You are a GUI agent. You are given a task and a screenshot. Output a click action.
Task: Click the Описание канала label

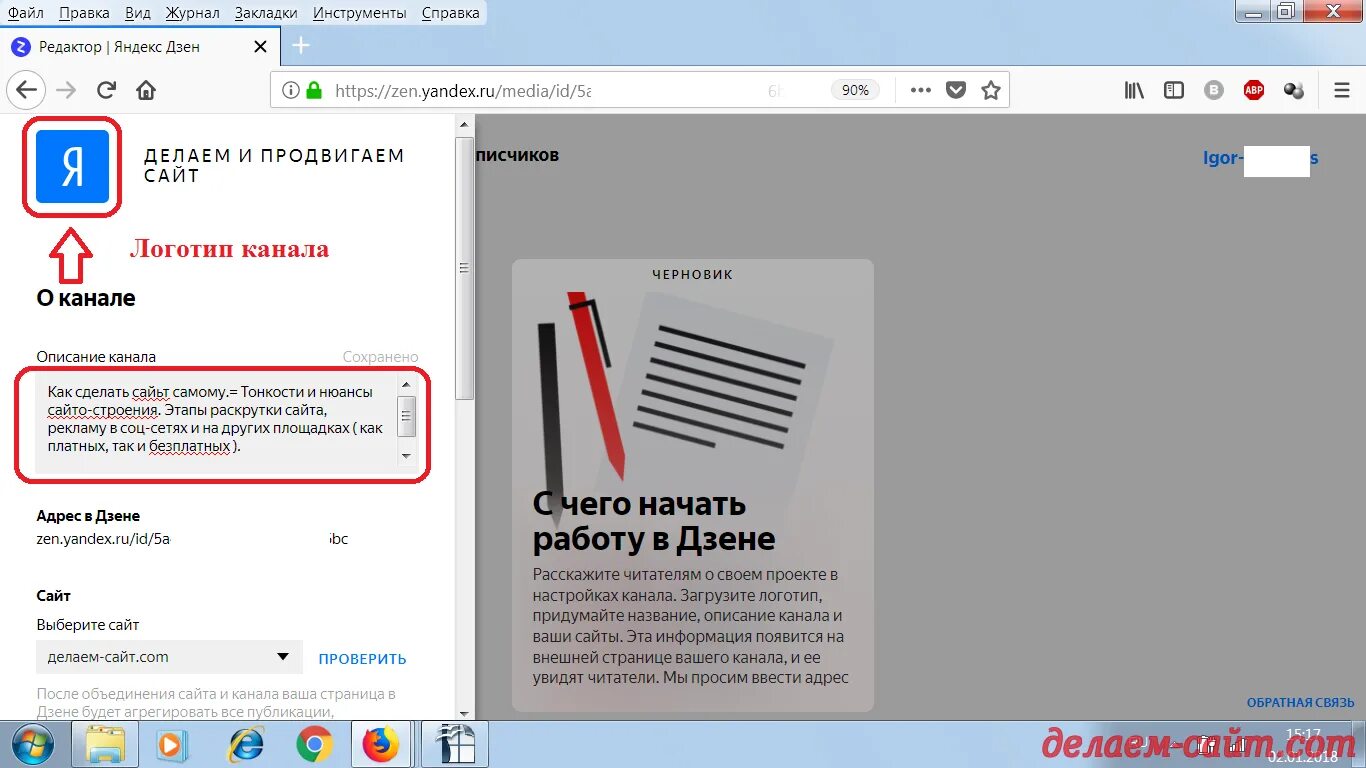coord(96,357)
